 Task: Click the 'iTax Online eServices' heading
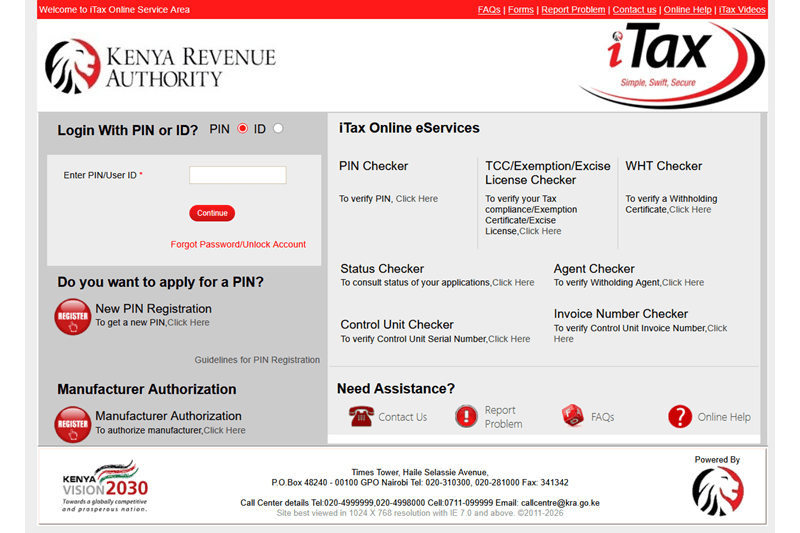click(x=409, y=128)
